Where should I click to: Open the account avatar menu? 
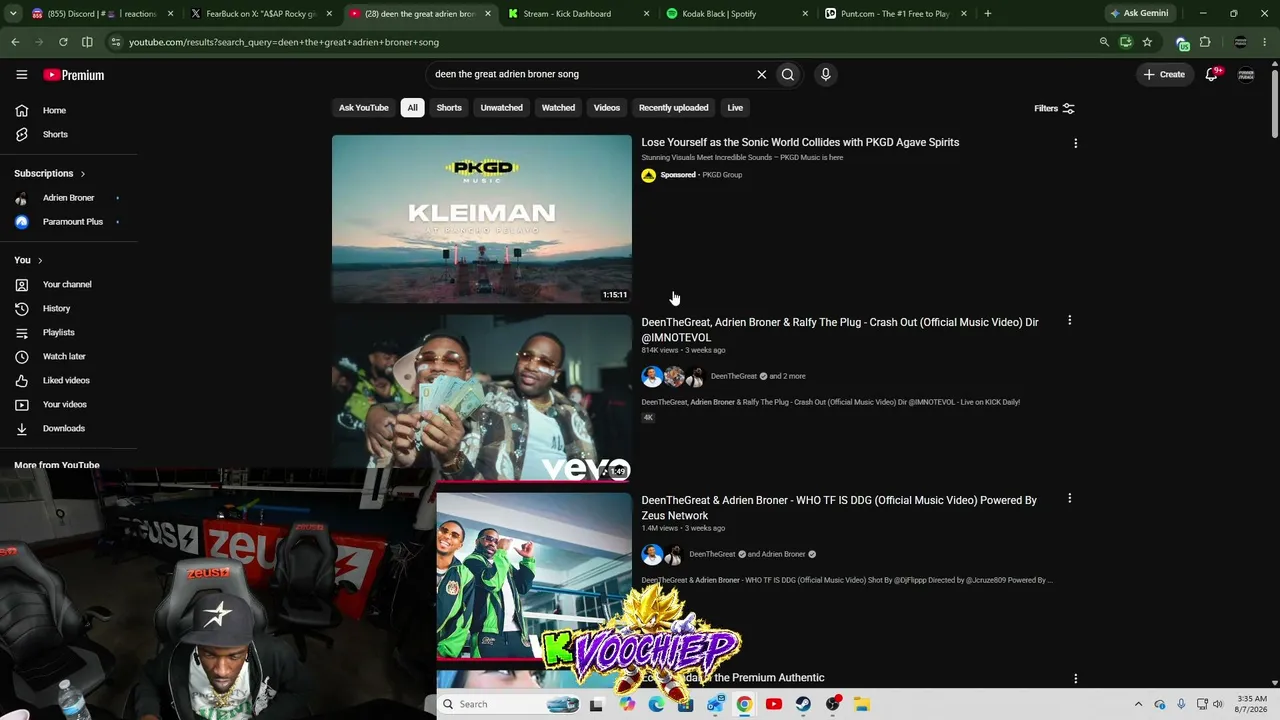(x=1246, y=74)
